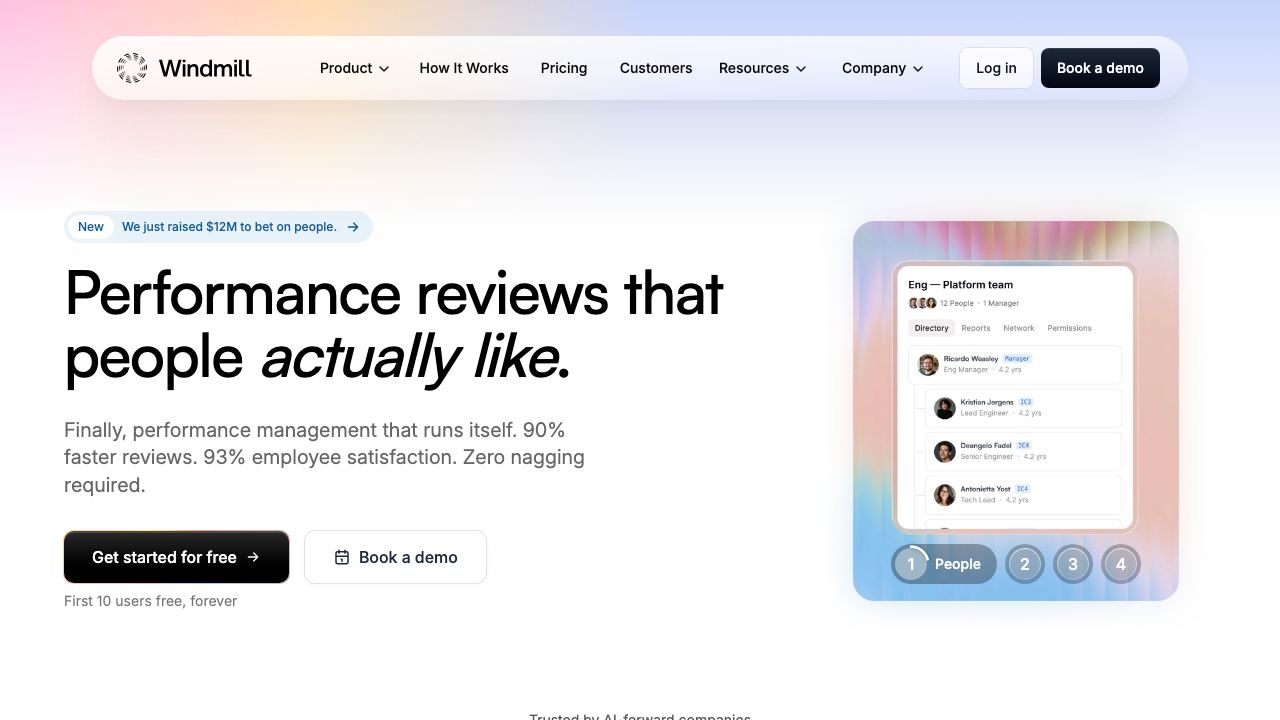Go to How It Works

(x=464, y=68)
